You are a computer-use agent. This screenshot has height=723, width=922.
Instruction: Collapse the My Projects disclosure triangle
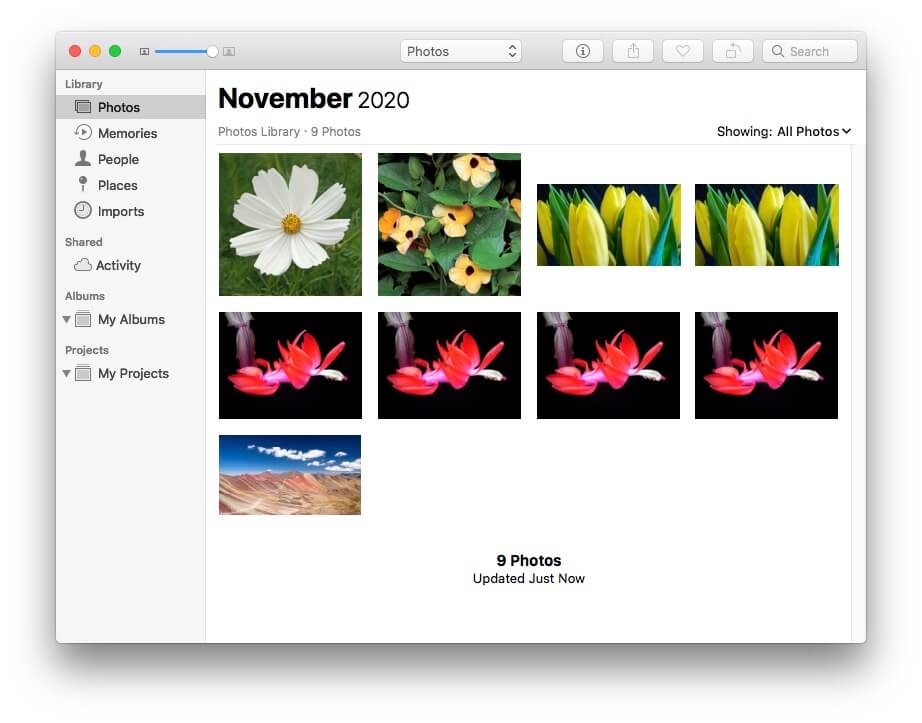pyautogui.click(x=66, y=374)
